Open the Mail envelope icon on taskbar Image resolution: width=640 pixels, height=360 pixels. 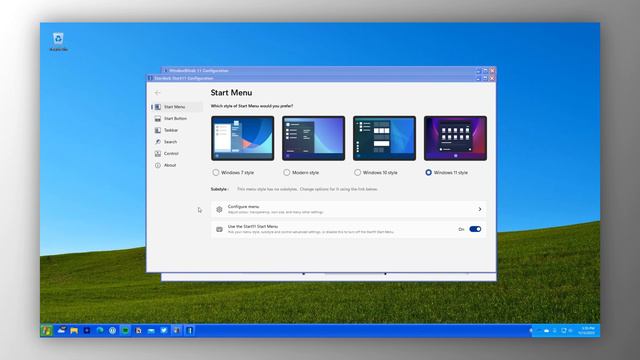click(x=151, y=331)
